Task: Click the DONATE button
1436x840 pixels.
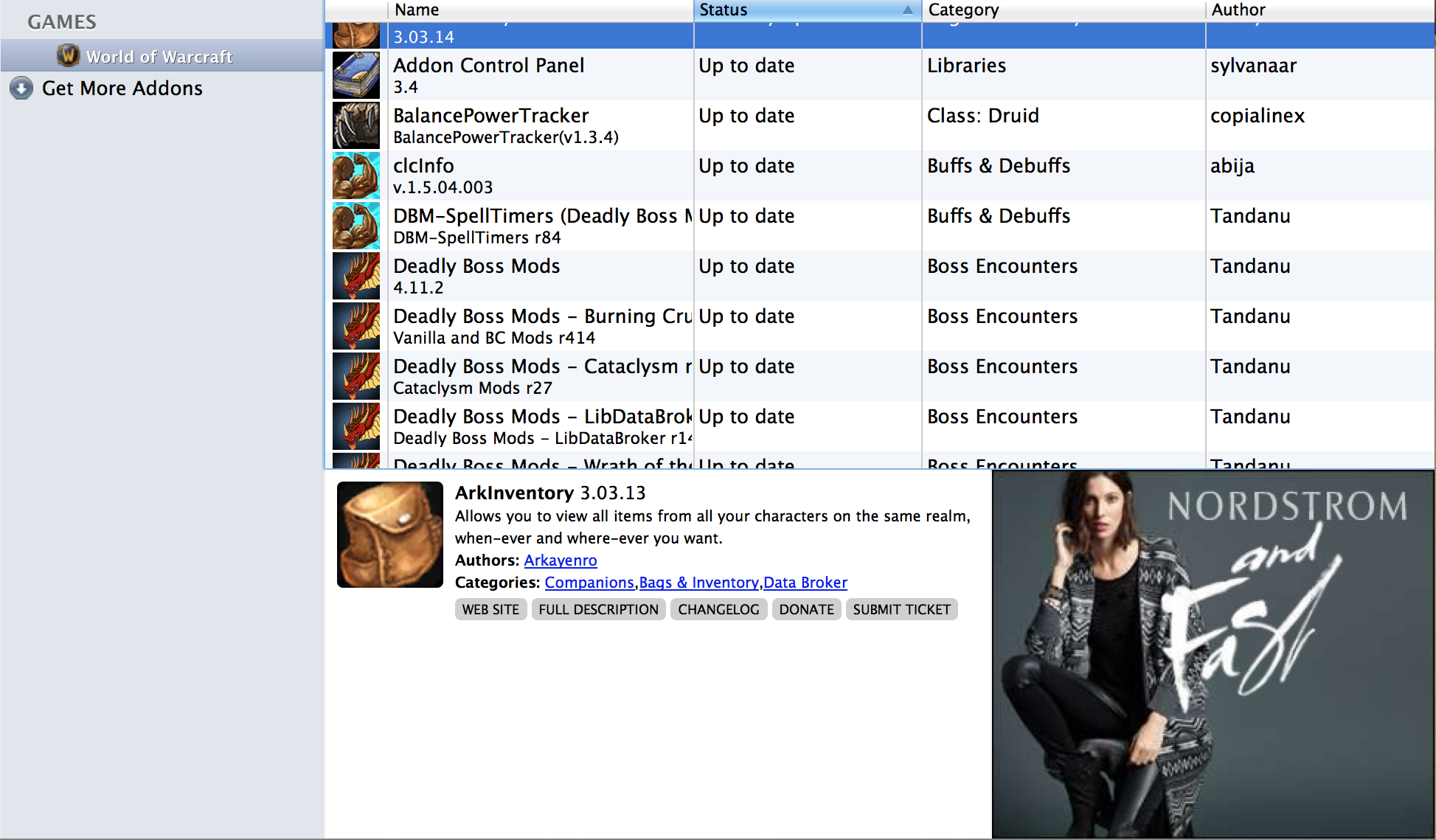Action: tap(806, 609)
